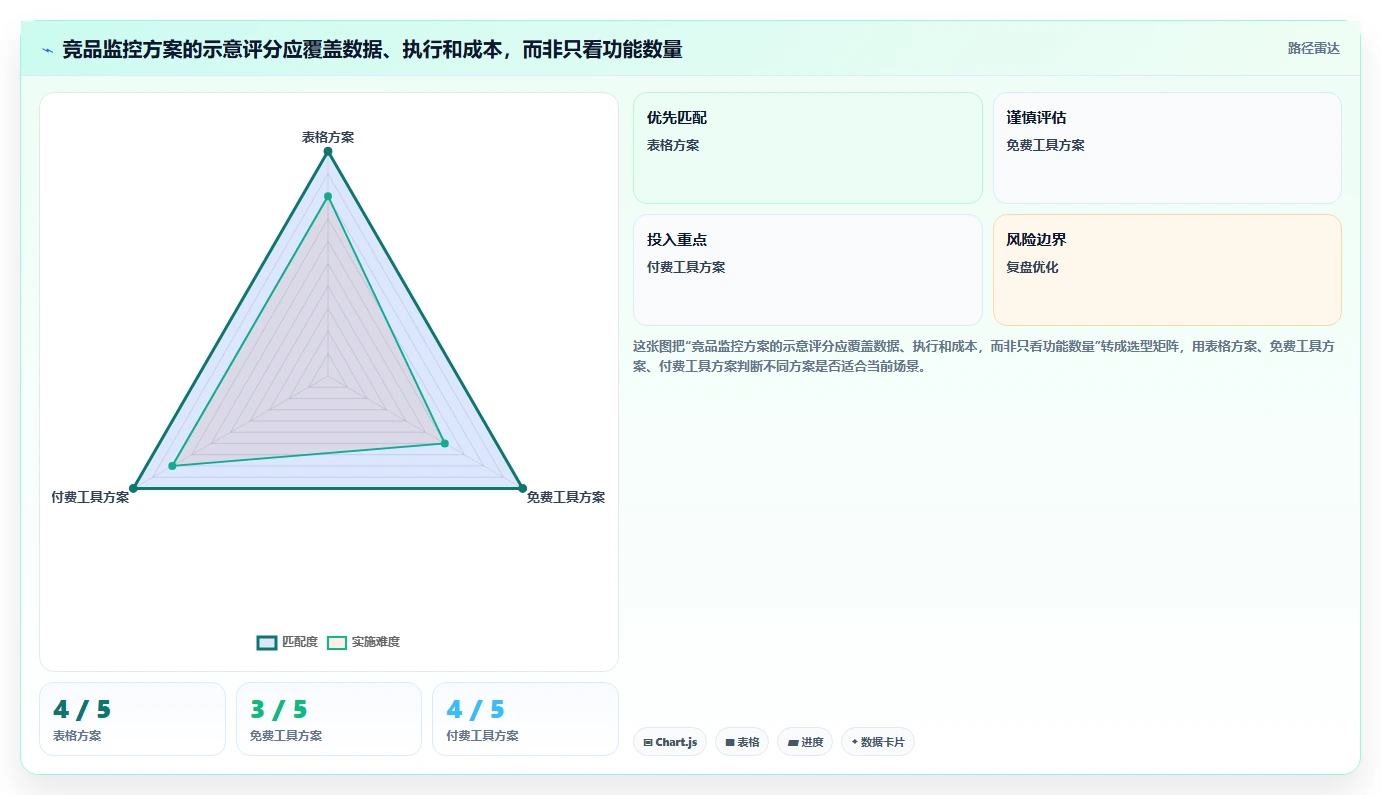This screenshot has width=1381, height=795.
Task: Click the 复盘优化 text in 风险边界 card
Action: point(1032,267)
